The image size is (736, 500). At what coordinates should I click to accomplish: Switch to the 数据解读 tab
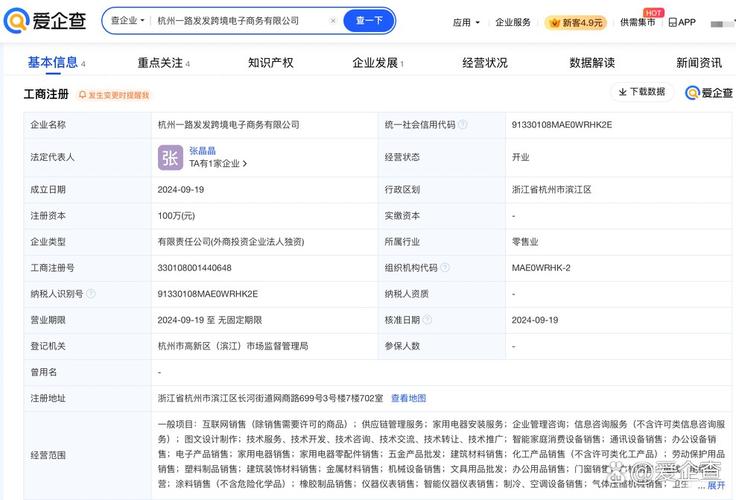(592, 62)
